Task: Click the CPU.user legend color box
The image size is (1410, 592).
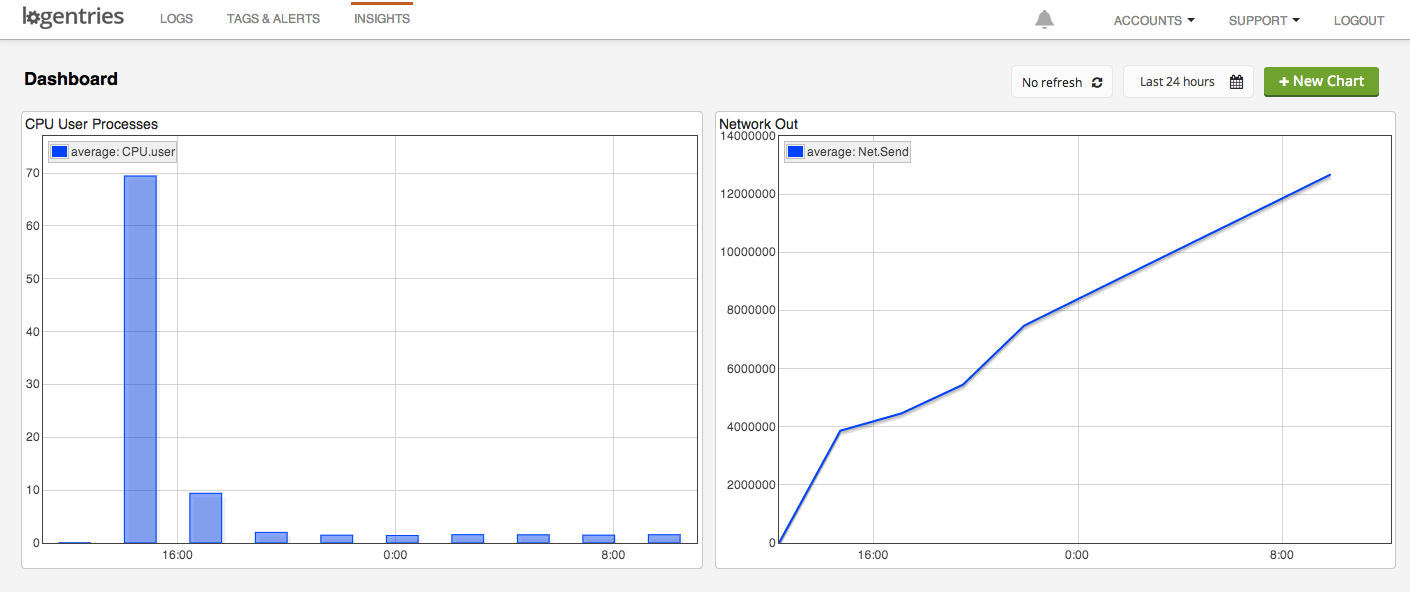Action: [x=59, y=152]
